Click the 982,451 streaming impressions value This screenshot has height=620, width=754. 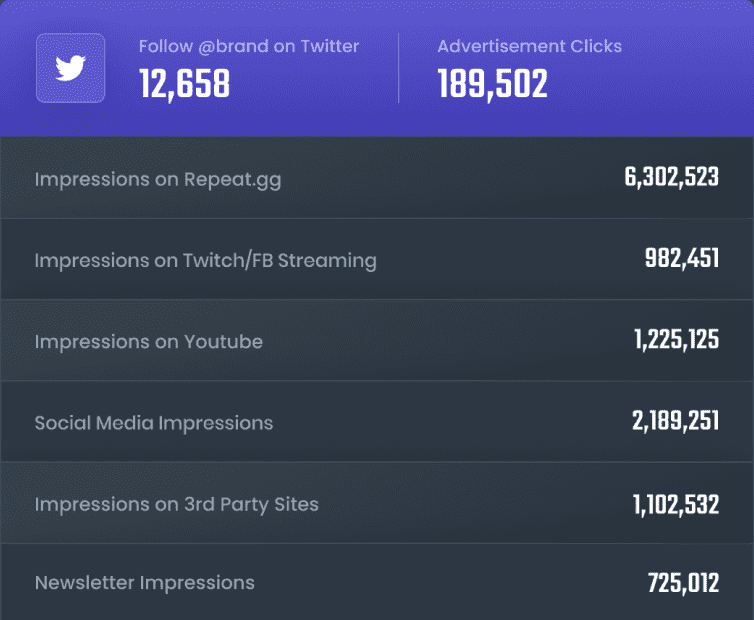tap(682, 260)
